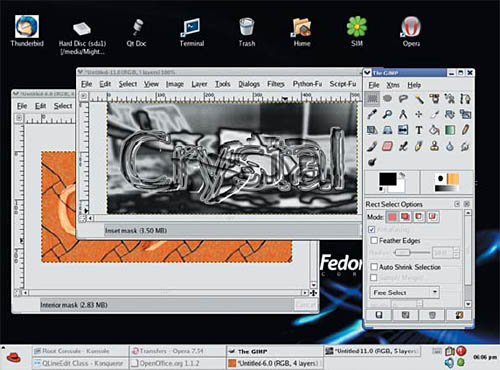Open the Xtns menu in toolbox

click(x=393, y=85)
